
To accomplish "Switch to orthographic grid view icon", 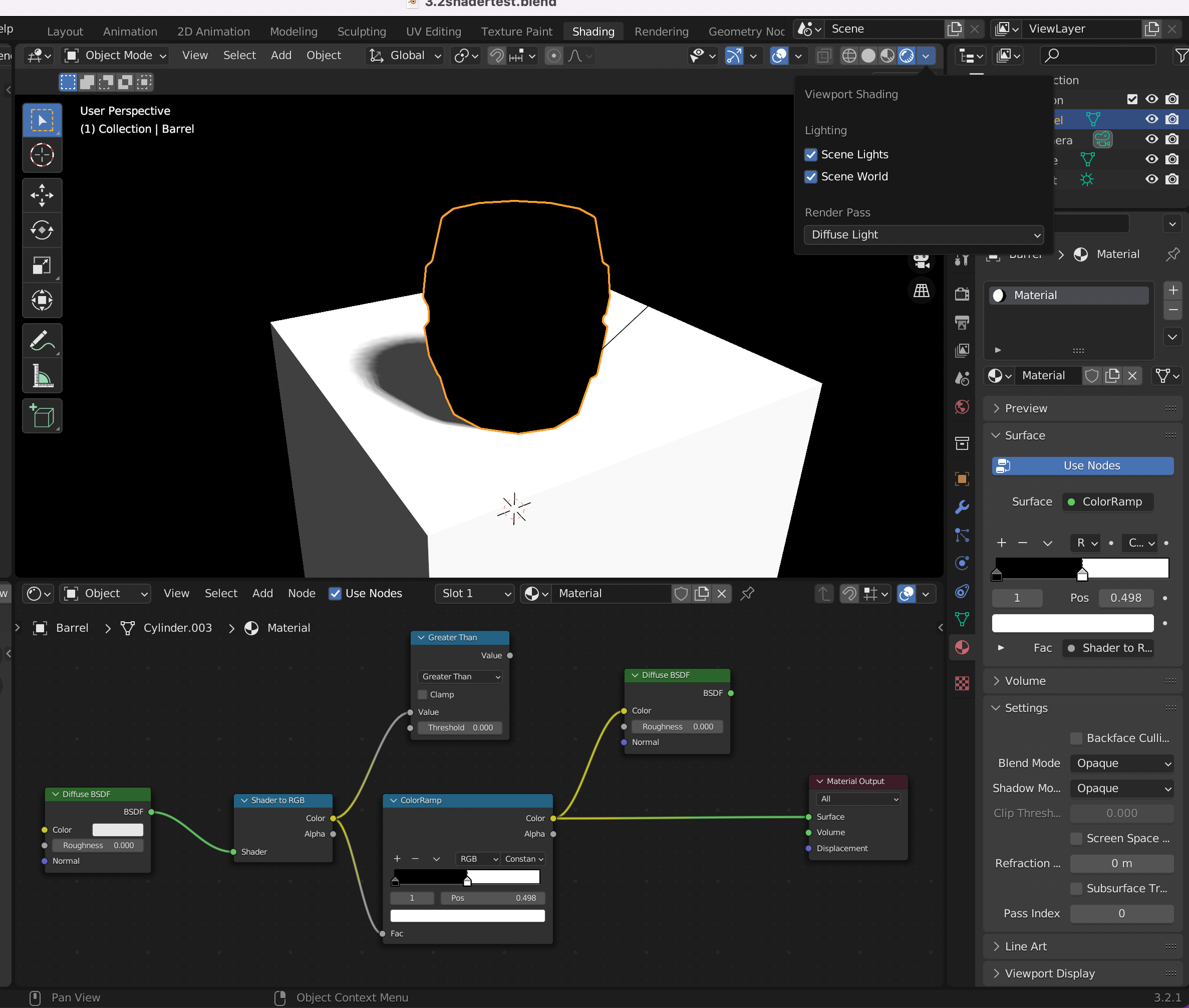I will point(921,291).
